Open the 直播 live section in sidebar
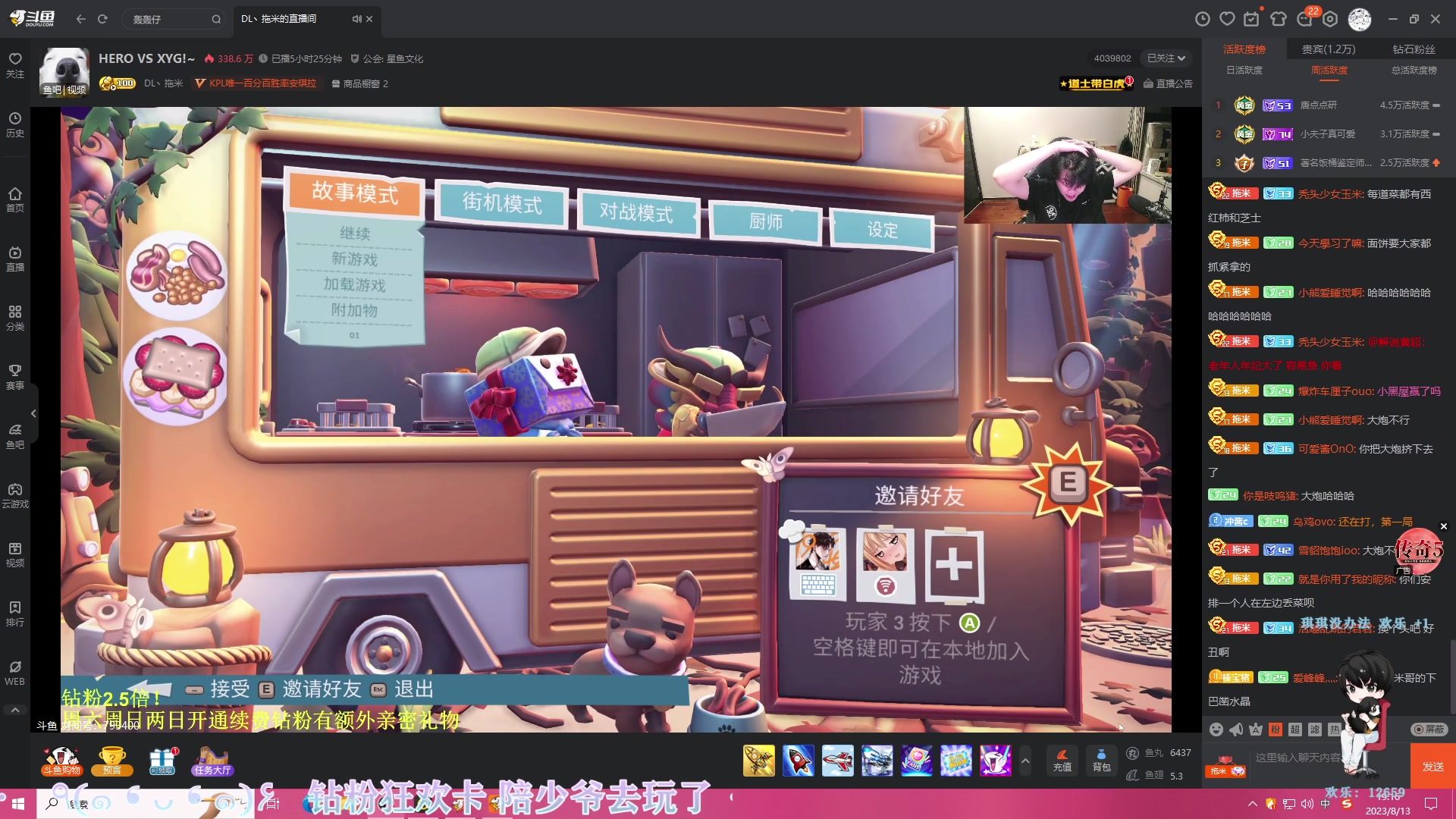 coord(15,259)
